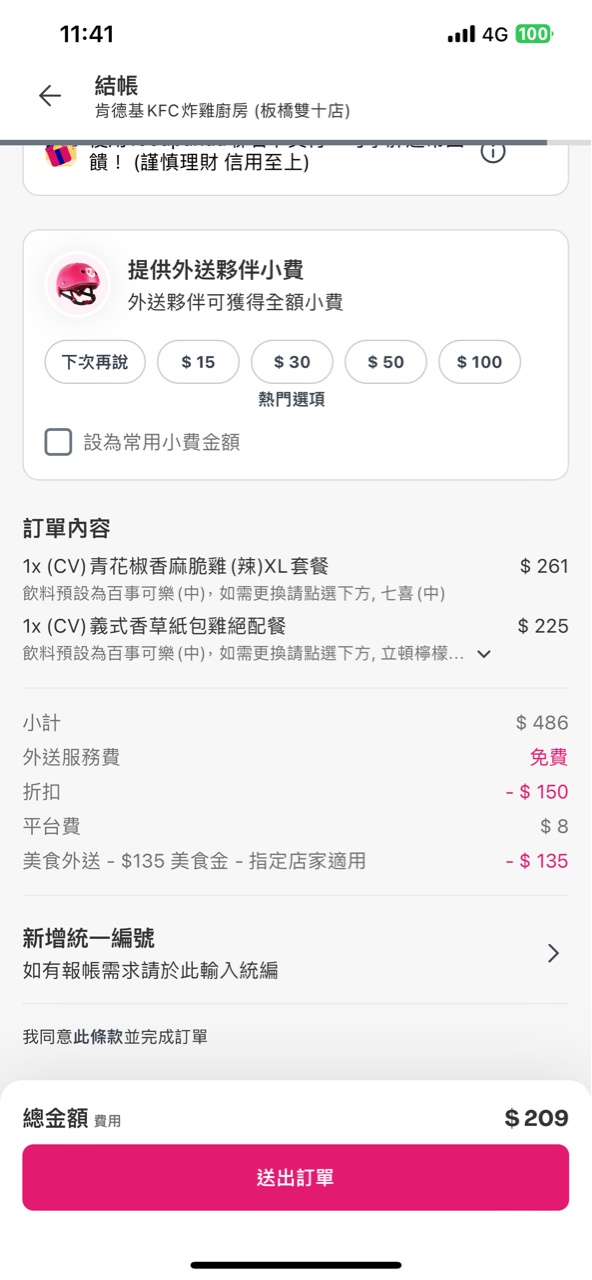Tap the signal strength bars icon
This screenshot has height=1280, width=592.
461,34
